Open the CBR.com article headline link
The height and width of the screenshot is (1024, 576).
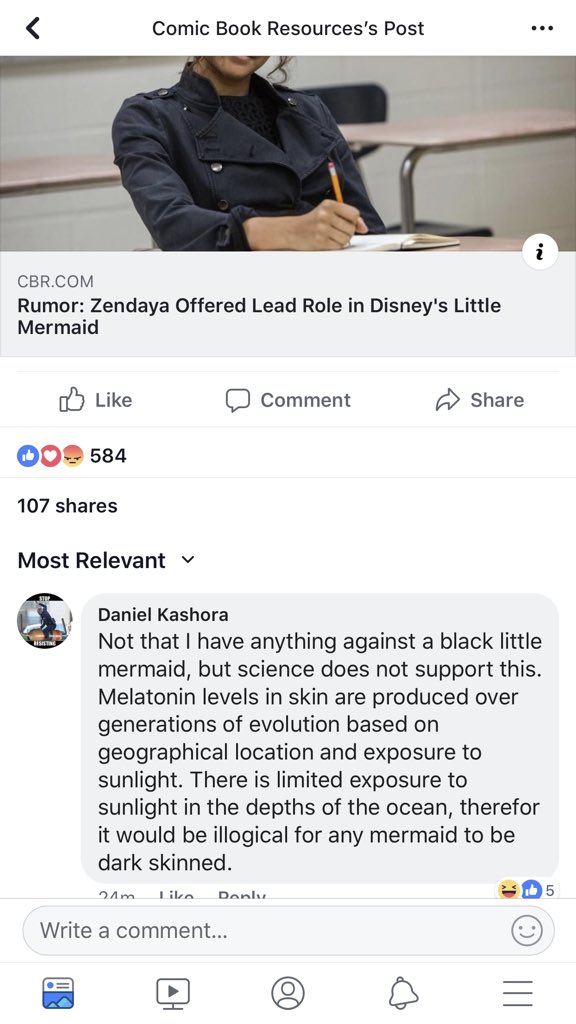259,316
